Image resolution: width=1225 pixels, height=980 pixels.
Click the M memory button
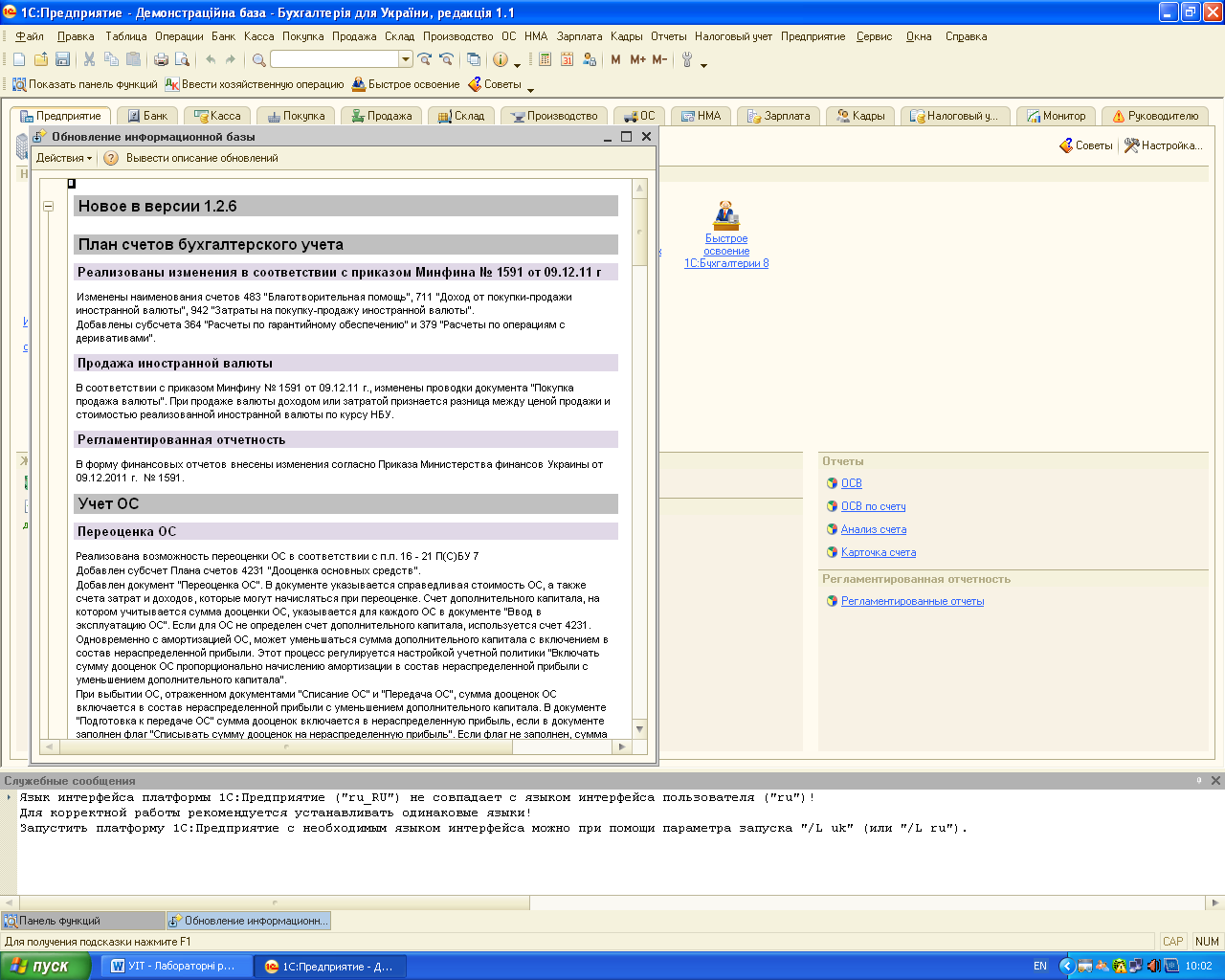615,59
